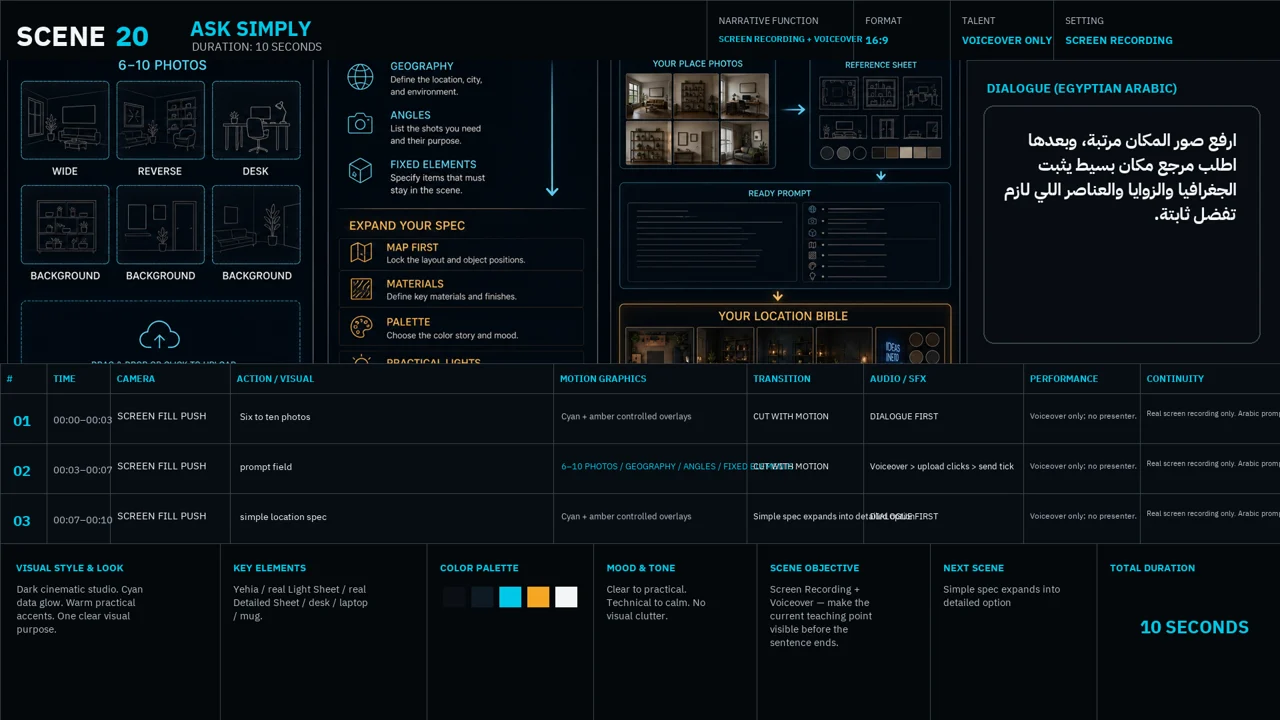This screenshot has width=1280, height=720.
Task: Click the Reverse photo tile
Action: click(x=160, y=120)
